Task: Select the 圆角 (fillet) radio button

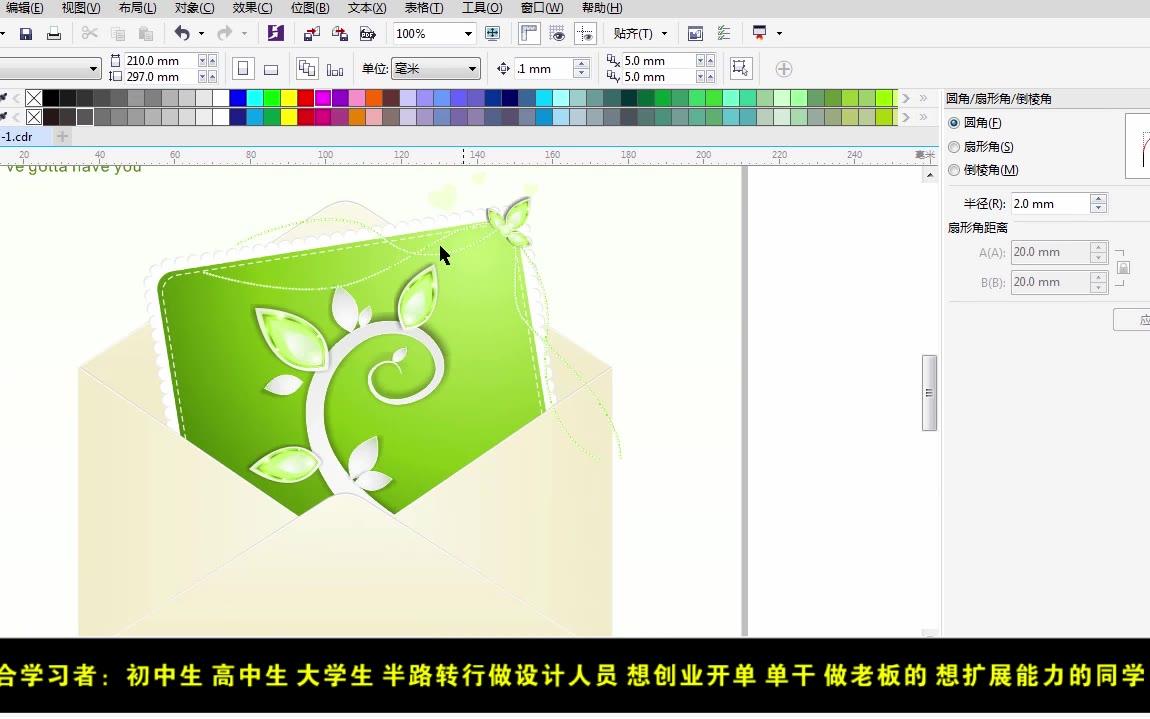Action: 954,123
